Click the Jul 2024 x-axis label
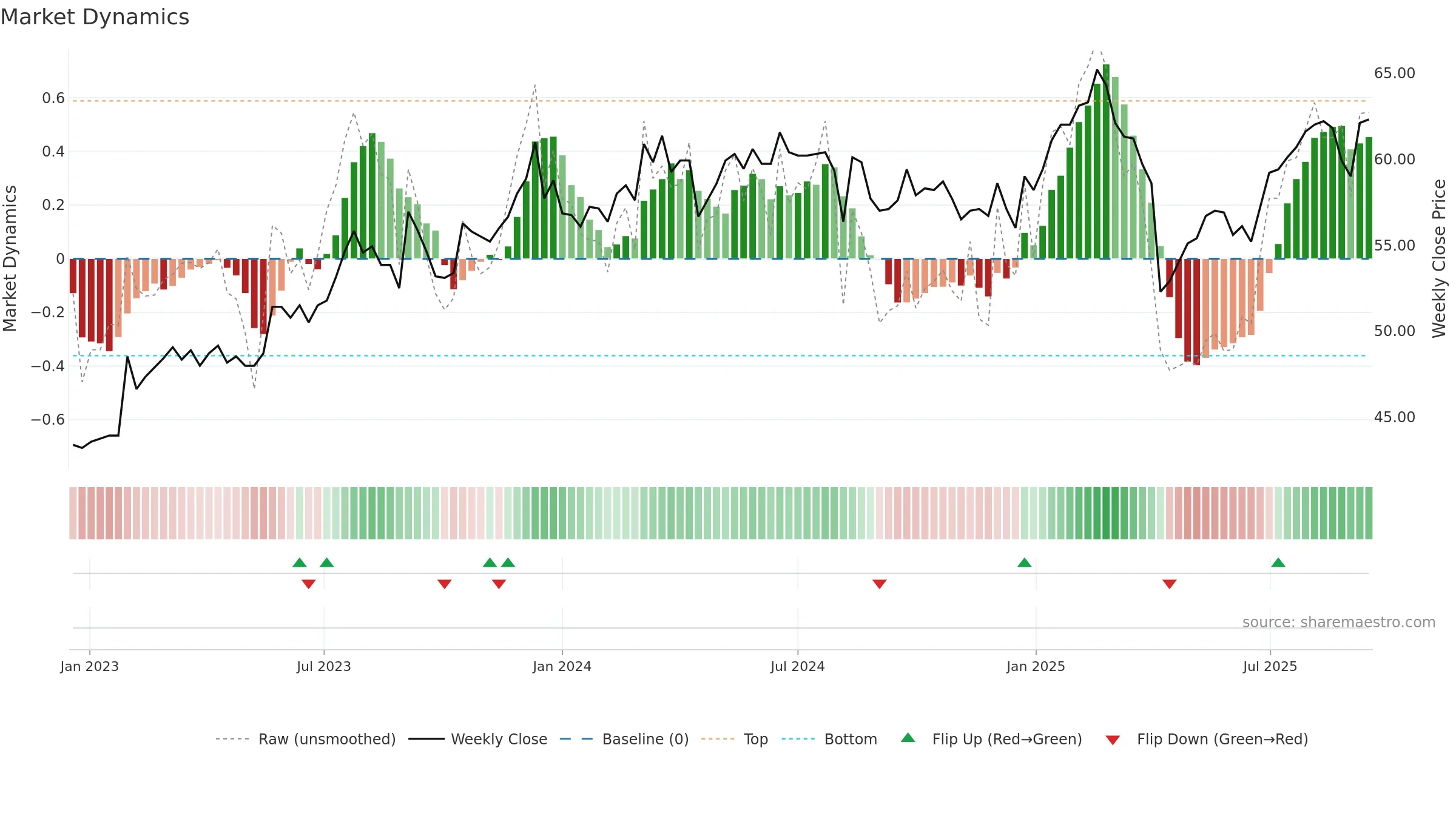Viewport: 1456px width, 819px height. (798, 666)
